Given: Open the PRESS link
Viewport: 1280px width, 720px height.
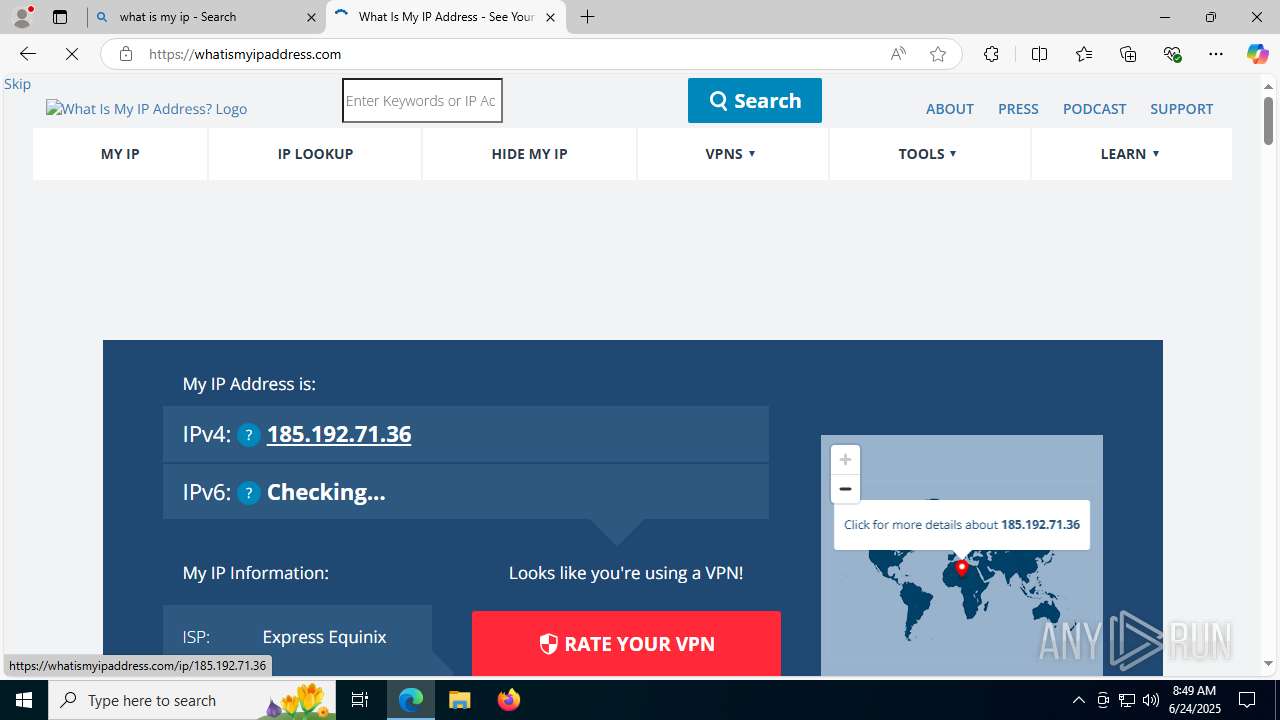Looking at the screenshot, I should click(x=1018, y=109).
